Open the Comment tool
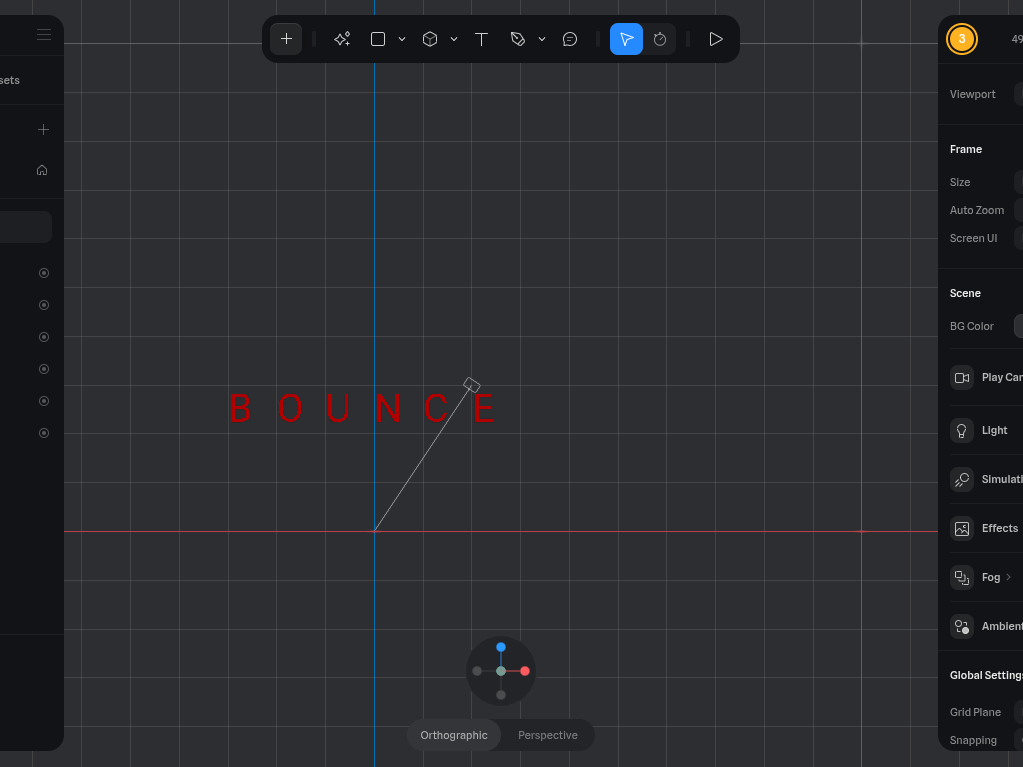This screenshot has height=767, width=1023. pyautogui.click(x=570, y=39)
